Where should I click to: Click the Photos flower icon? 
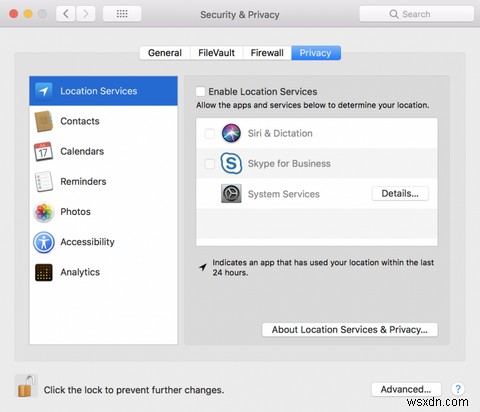(x=44, y=212)
